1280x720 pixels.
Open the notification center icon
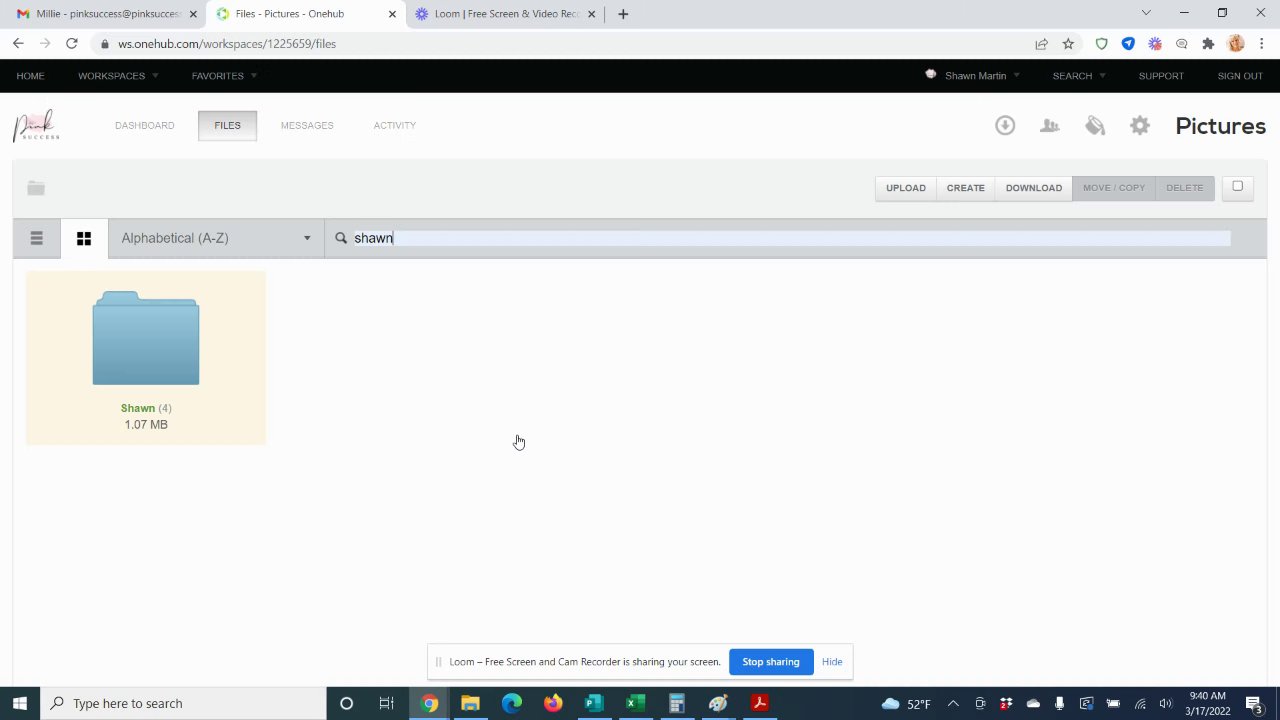click(x=1254, y=703)
